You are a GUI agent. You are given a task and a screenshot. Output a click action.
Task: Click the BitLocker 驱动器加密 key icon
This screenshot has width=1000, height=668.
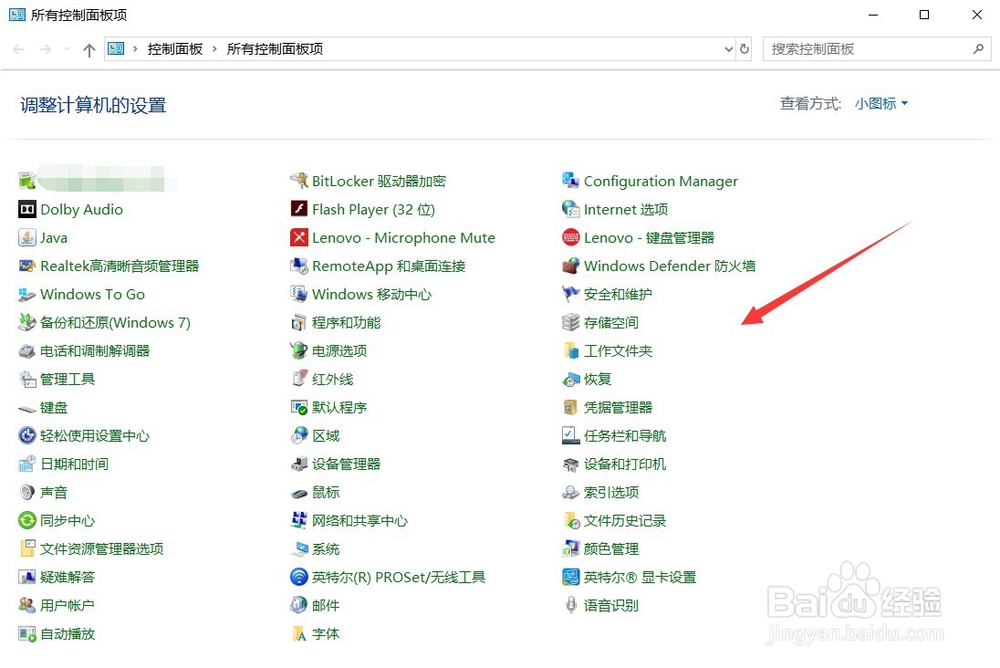[x=298, y=181]
